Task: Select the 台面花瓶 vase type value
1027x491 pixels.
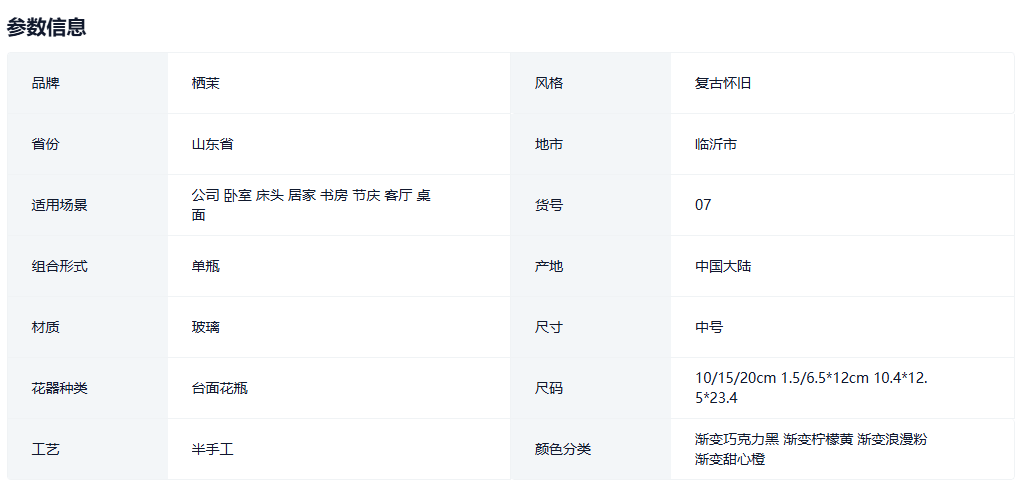Action: (x=219, y=388)
